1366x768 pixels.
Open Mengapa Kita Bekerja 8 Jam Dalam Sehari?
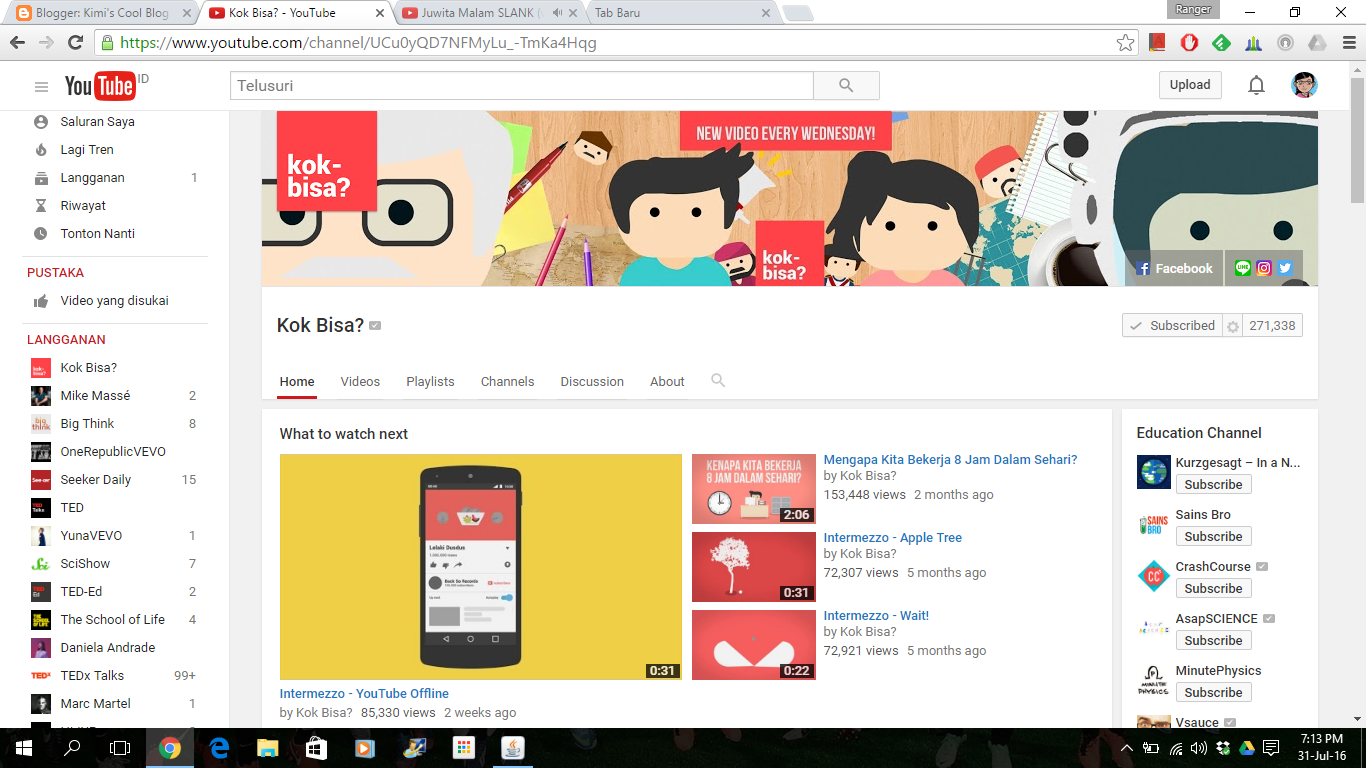click(950, 460)
